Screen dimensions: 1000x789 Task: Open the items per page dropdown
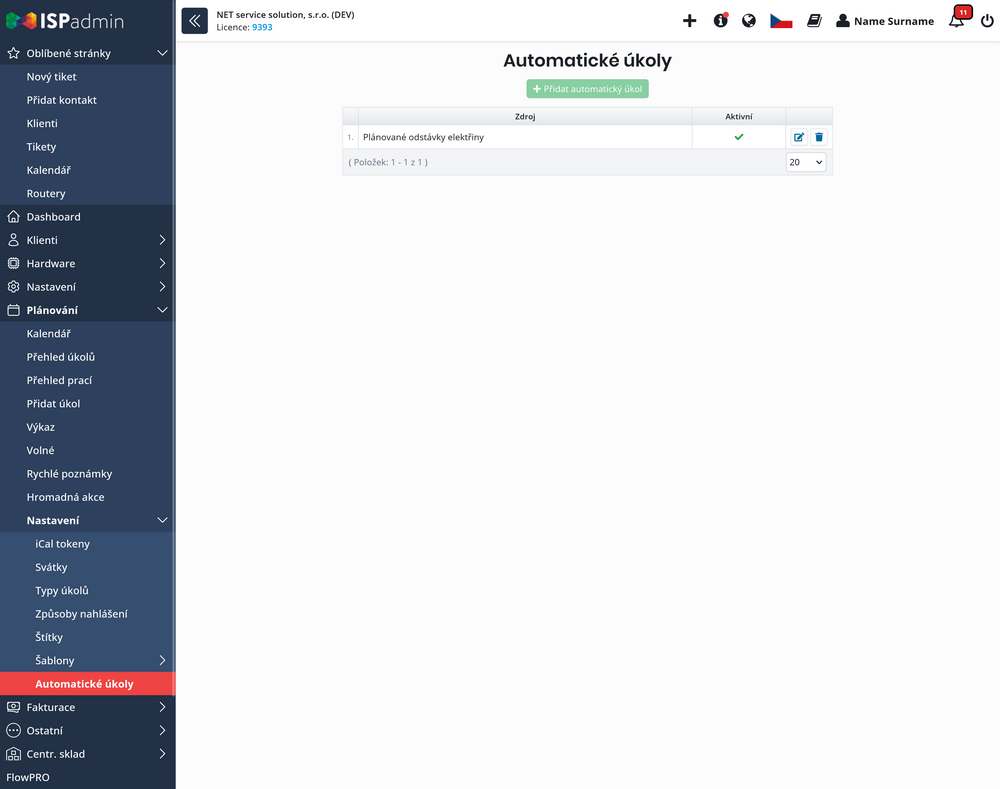806,162
